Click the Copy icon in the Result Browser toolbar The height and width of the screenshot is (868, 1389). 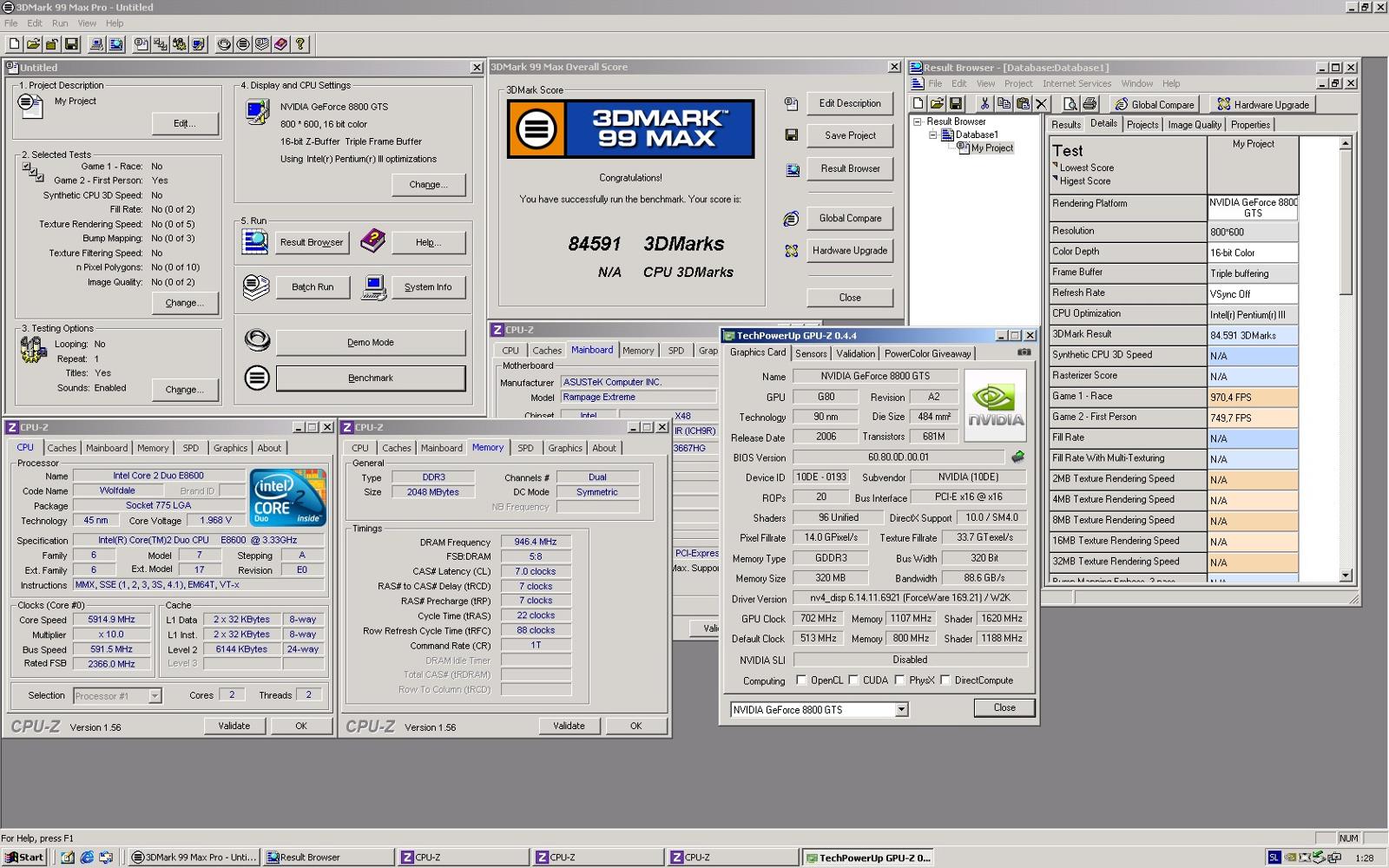[x=1004, y=104]
